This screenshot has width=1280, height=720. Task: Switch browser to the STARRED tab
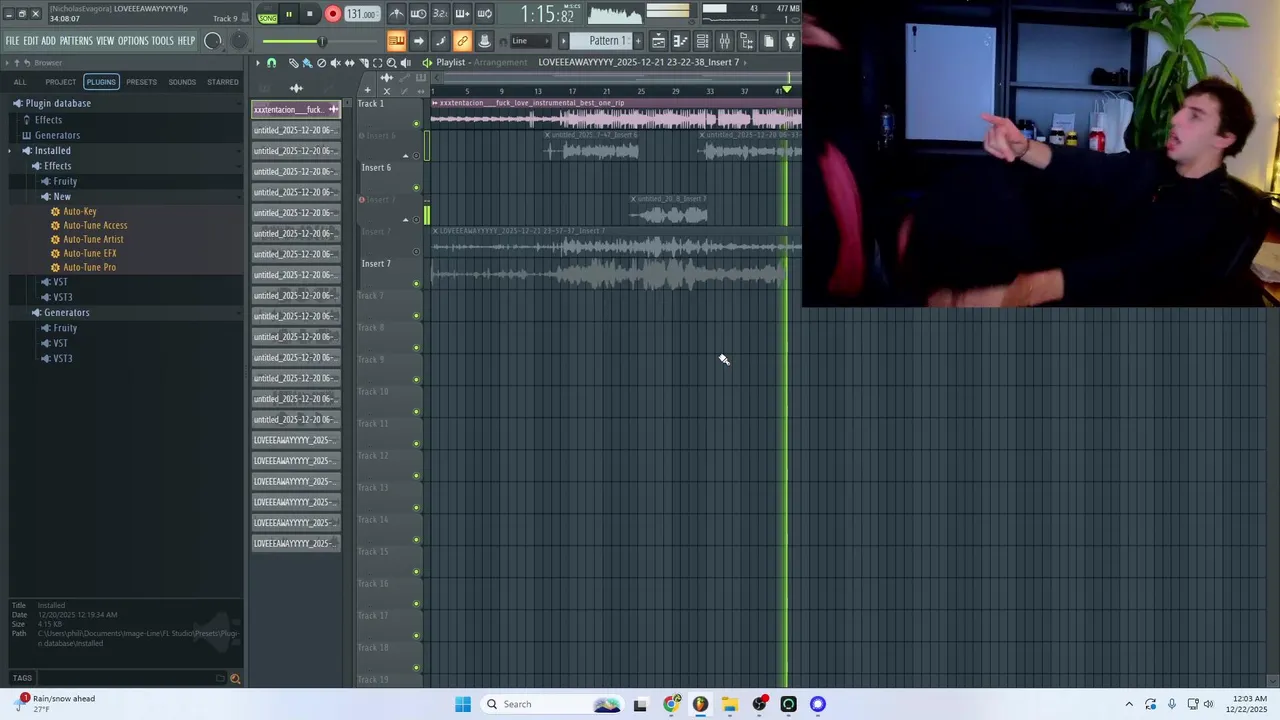click(223, 82)
